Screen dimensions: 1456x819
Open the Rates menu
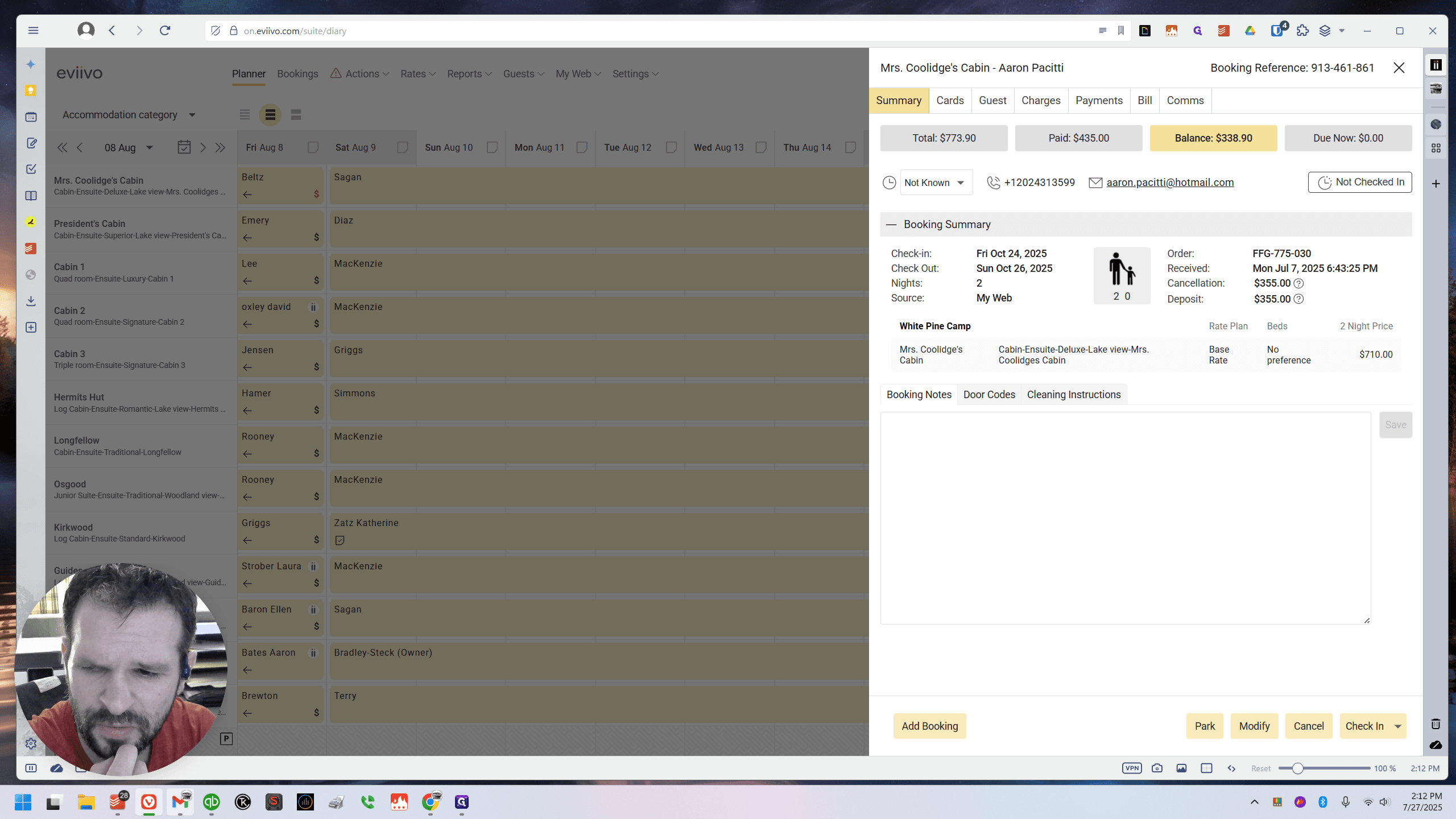418,74
